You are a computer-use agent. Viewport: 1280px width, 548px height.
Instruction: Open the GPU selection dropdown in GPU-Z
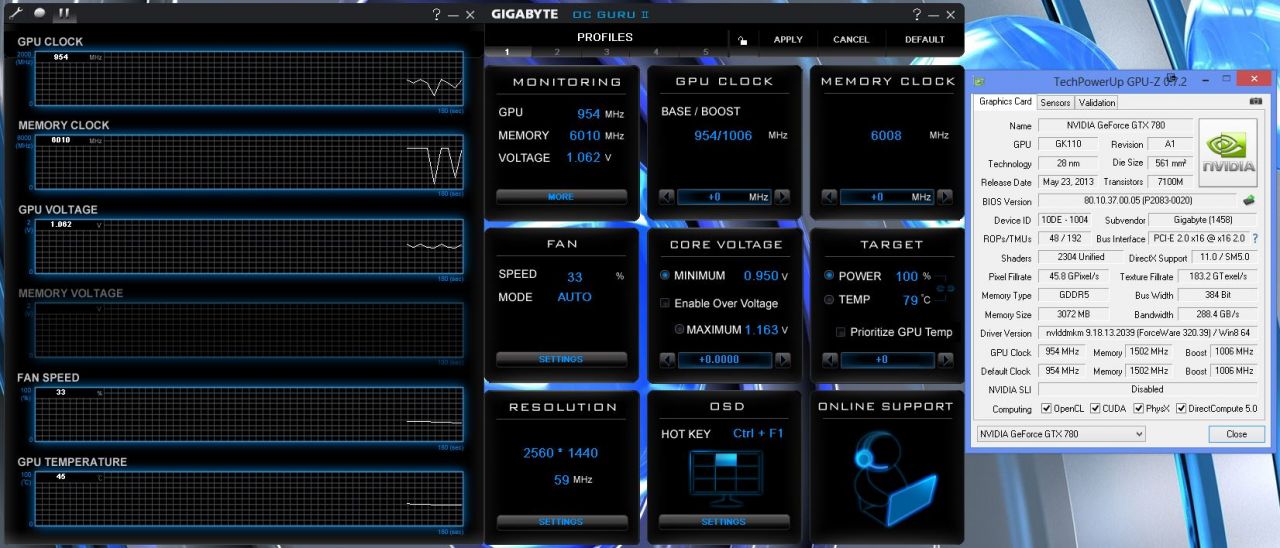(1060, 434)
